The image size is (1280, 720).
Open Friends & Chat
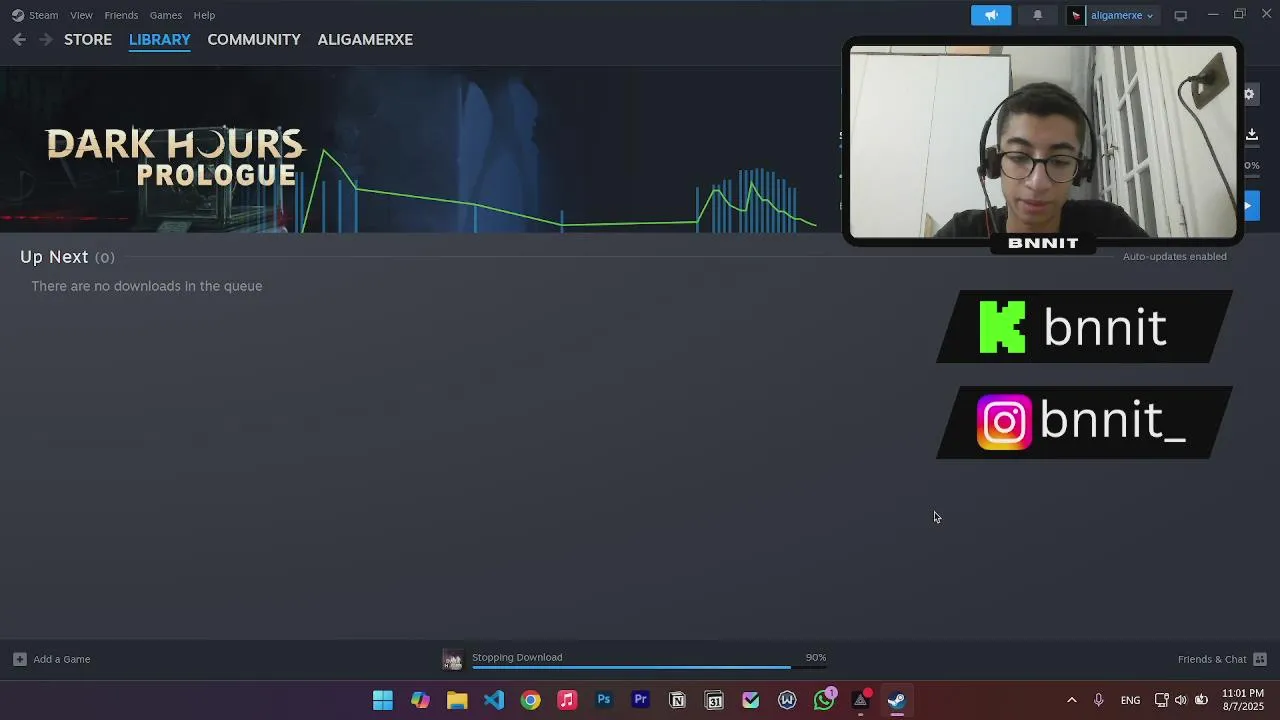pyautogui.click(x=1212, y=659)
